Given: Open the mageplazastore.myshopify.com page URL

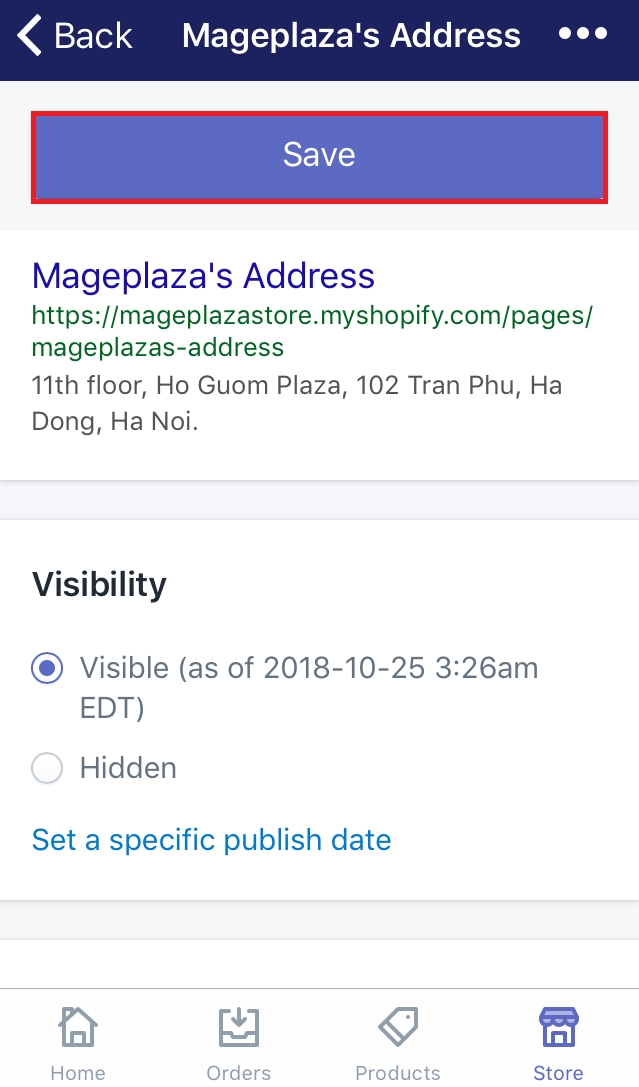Looking at the screenshot, I should [x=313, y=331].
